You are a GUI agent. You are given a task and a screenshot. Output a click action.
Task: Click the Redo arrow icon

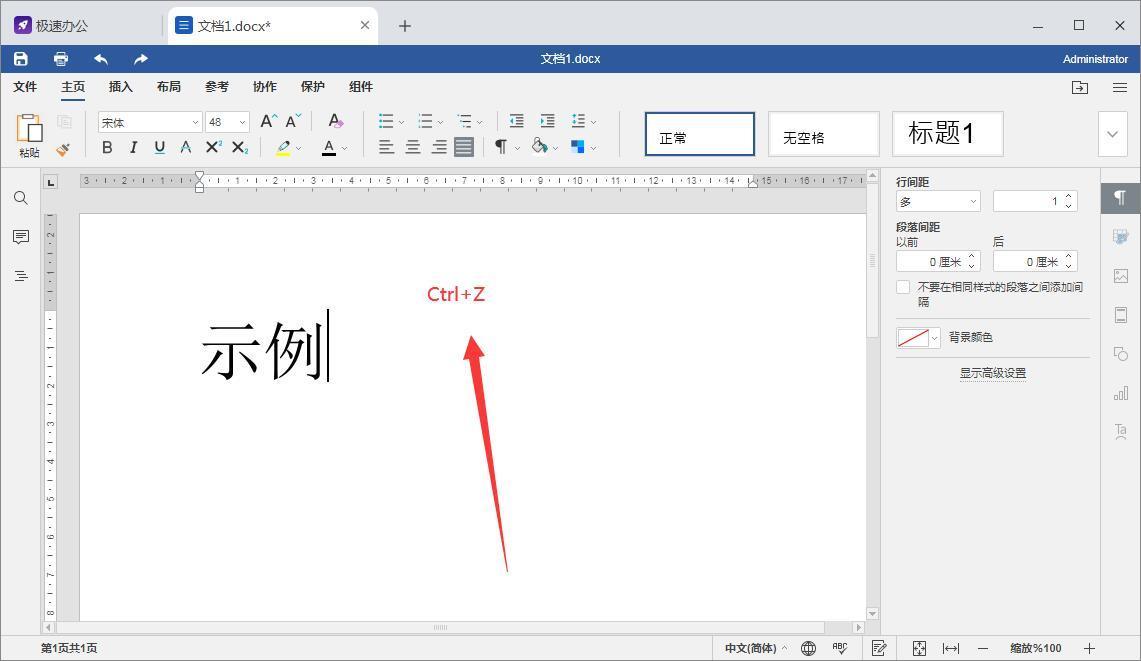(x=140, y=59)
